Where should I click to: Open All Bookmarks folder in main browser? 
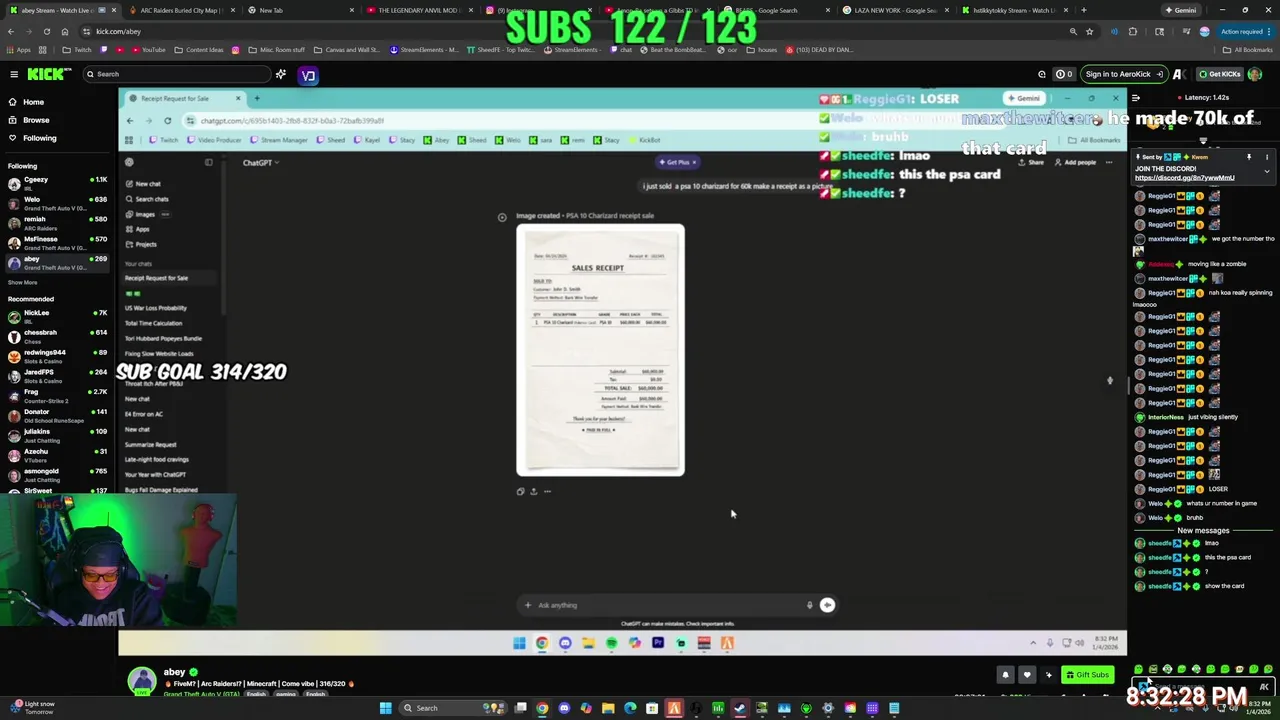click(x=1247, y=50)
